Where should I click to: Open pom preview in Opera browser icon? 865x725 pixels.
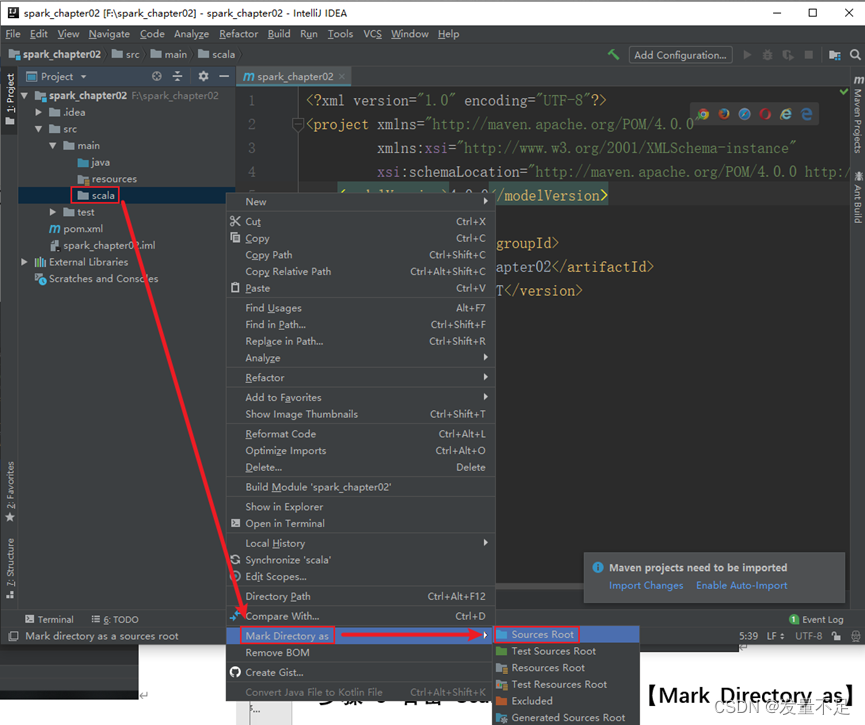[x=765, y=114]
